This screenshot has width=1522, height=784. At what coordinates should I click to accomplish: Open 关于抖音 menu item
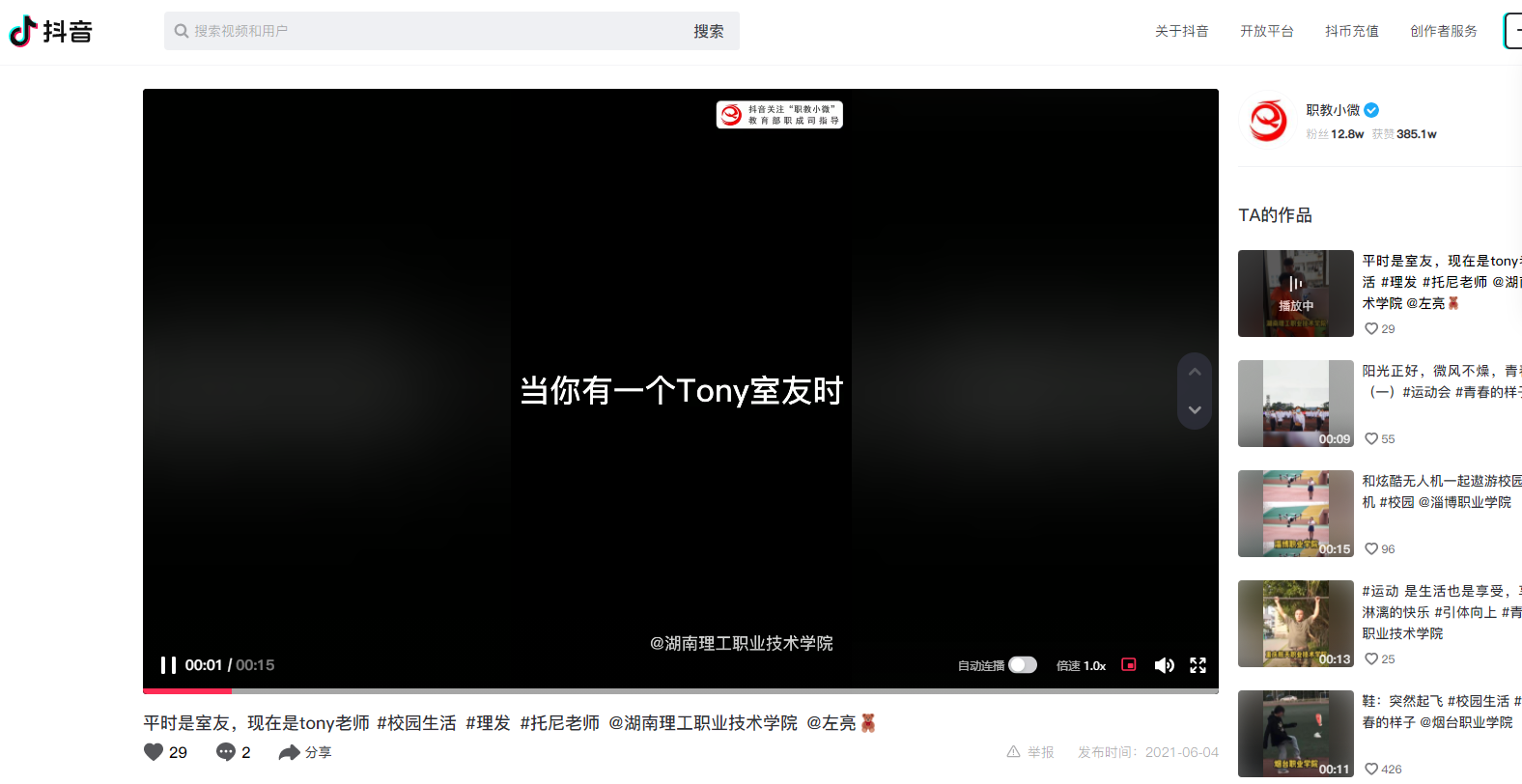(1181, 31)
